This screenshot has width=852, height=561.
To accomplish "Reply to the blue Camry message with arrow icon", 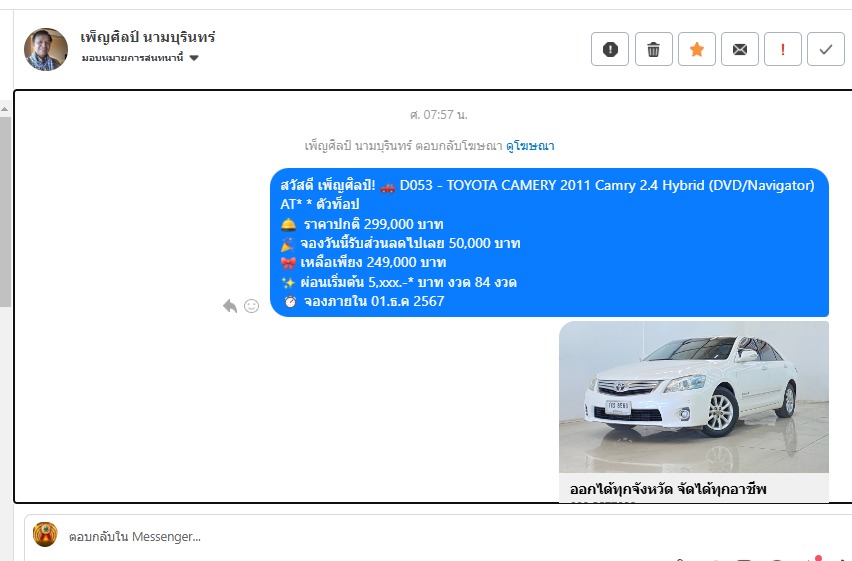I will click(230, 306).
